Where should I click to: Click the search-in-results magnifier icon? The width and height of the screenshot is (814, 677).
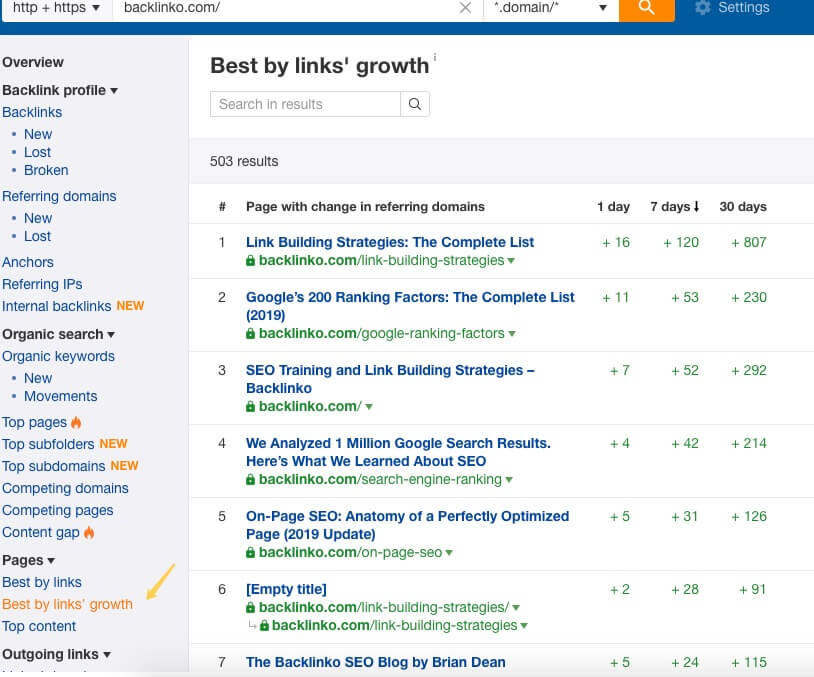click(x=414, y=104)
